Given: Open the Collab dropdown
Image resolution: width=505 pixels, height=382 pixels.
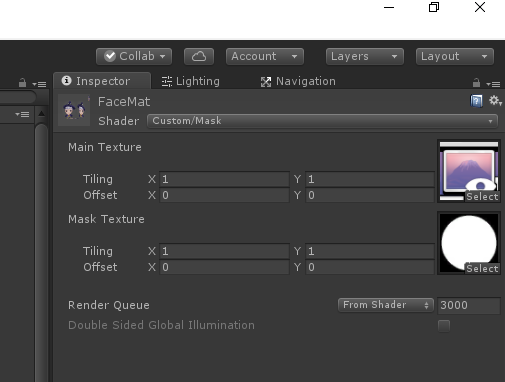Looking at the screenshot, I should tap(134, 56).
